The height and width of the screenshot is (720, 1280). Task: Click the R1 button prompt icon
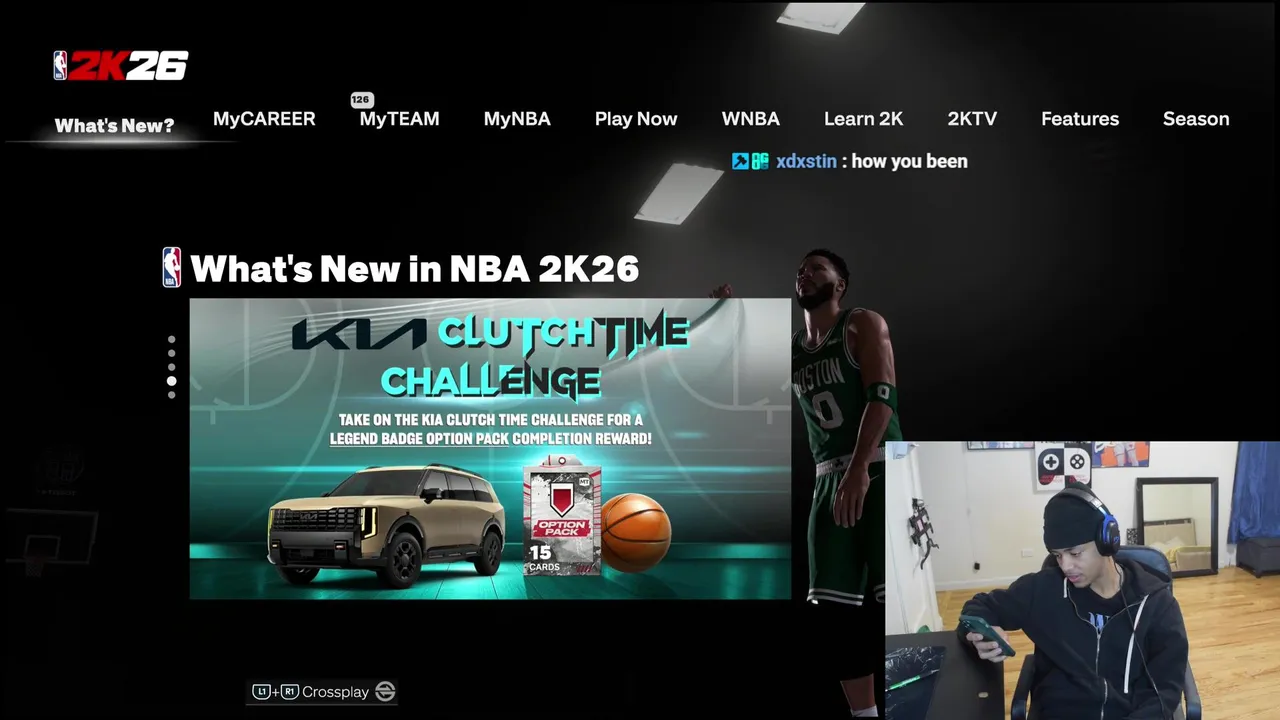pos(289,692)
